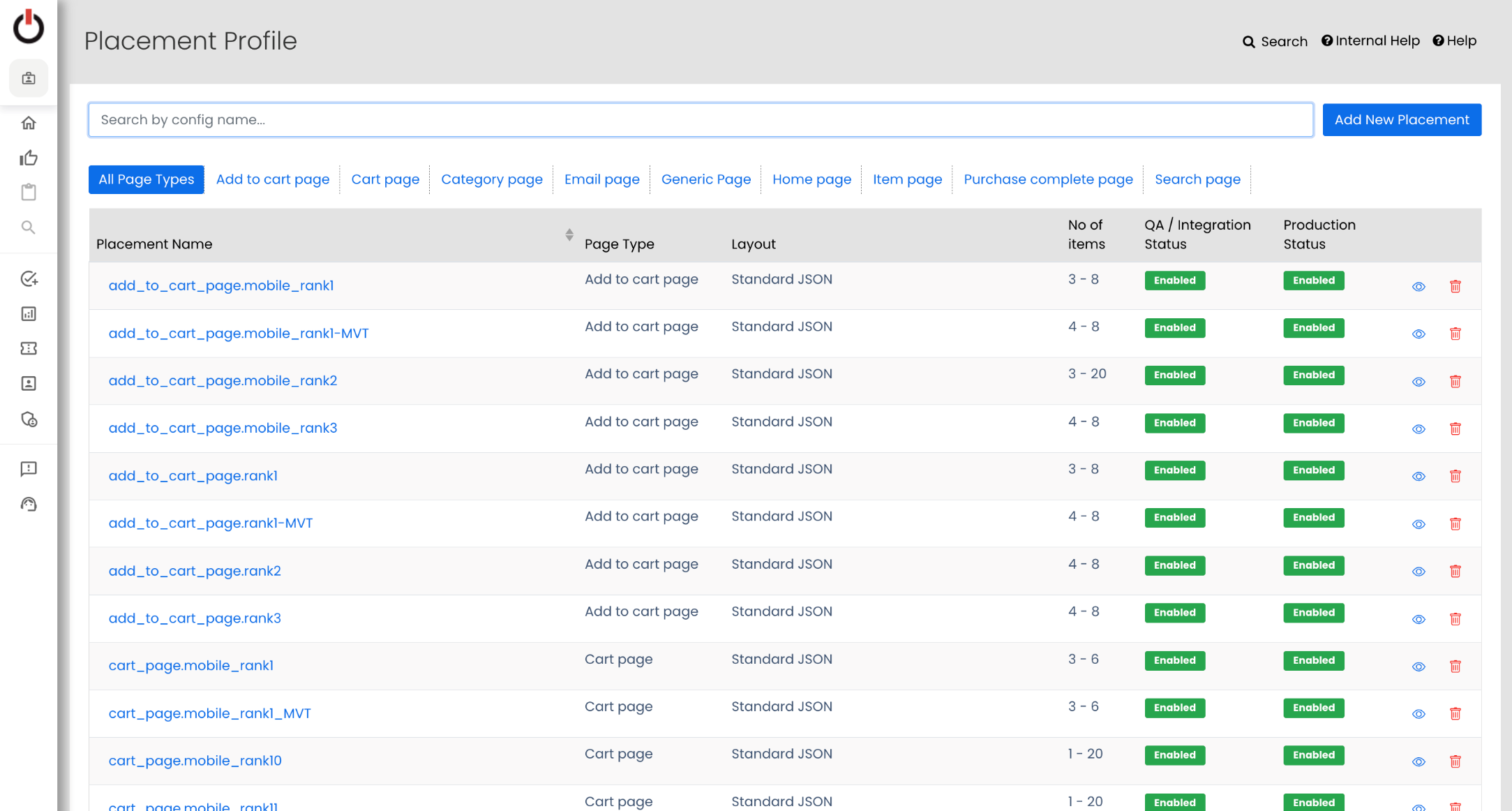Click the bar chart reports sidebar icon
The height and width of the screenshot is (811, 1512).
point(29,314)
